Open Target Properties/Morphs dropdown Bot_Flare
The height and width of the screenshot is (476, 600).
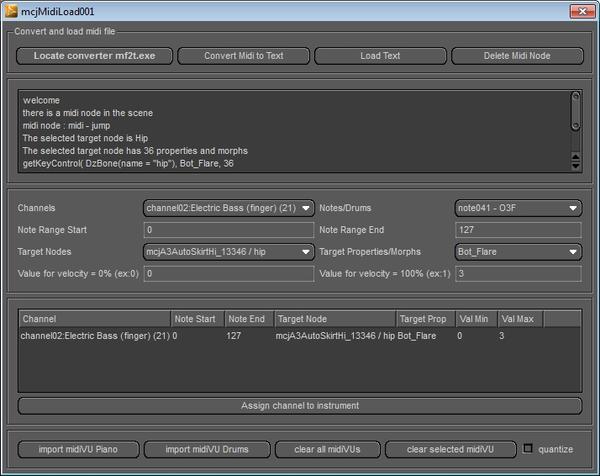tap(518, 252)
